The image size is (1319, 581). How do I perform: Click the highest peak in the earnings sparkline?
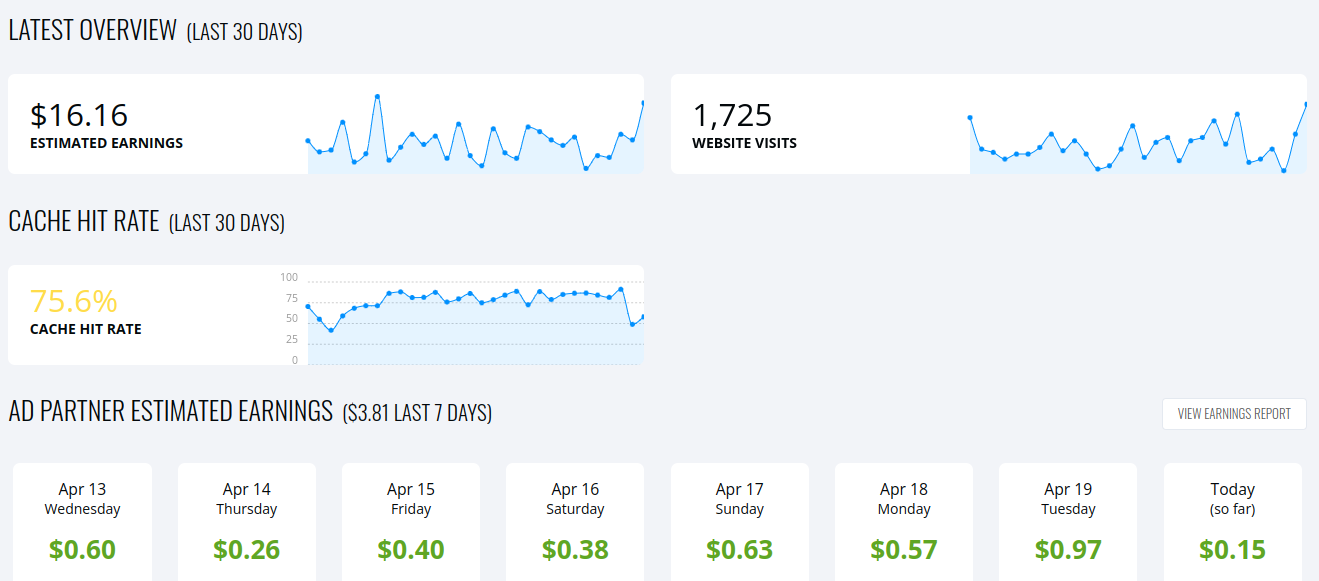[377, 97]
